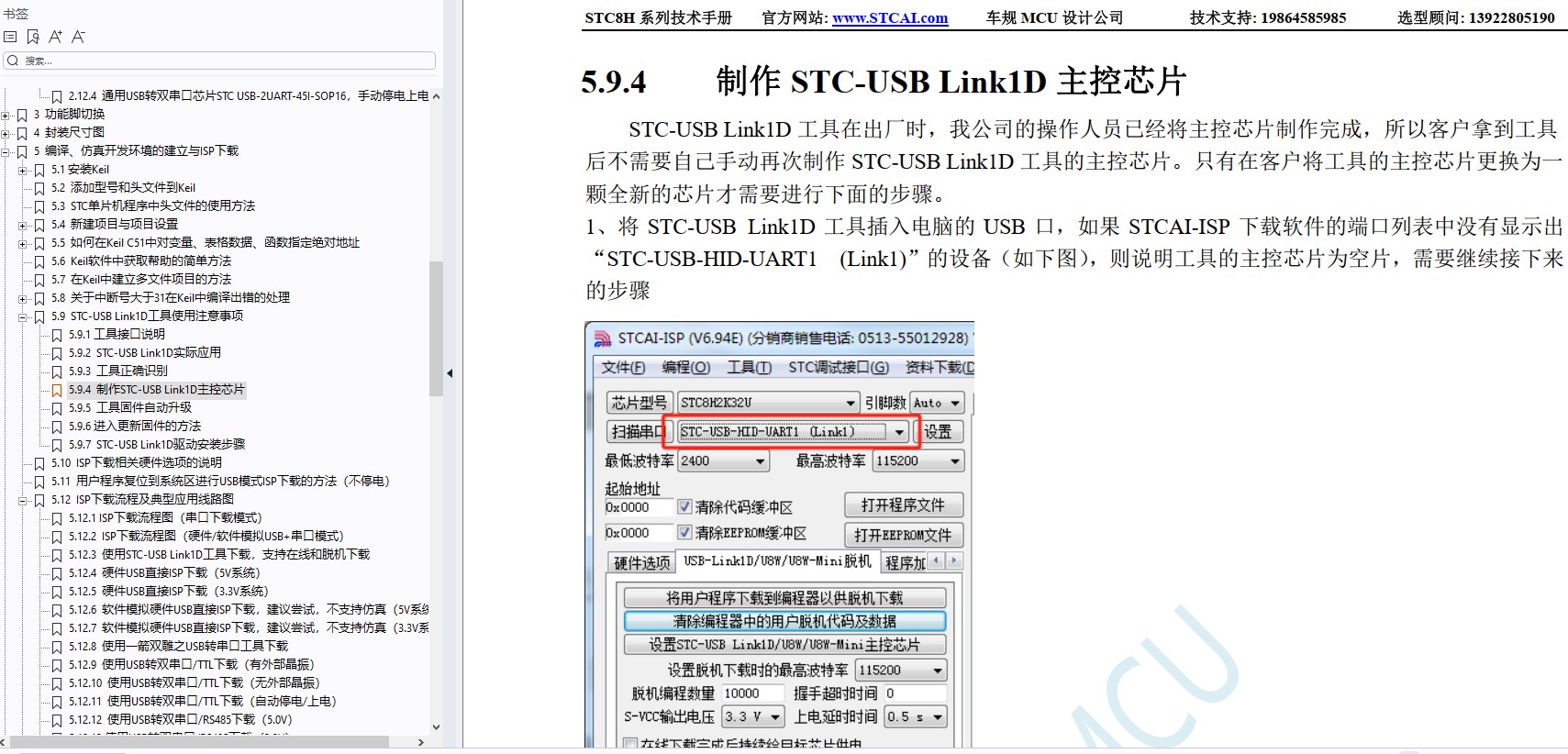1568x754 pixels.
Task: Click bookmark icon beside 5.12.8 使用一箭双雕之USB转串口工具下载
Action: click(x=57, y=647)
